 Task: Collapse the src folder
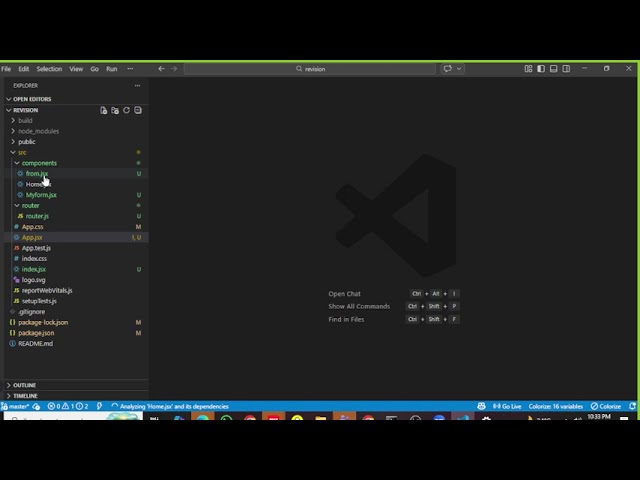tap(76, 152)
